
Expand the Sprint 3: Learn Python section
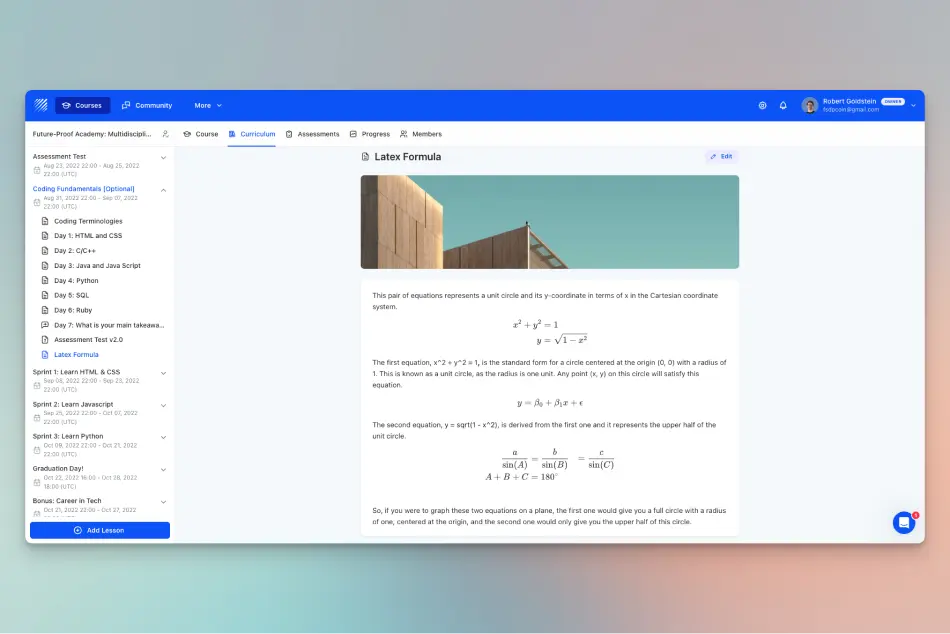(163, 438)
